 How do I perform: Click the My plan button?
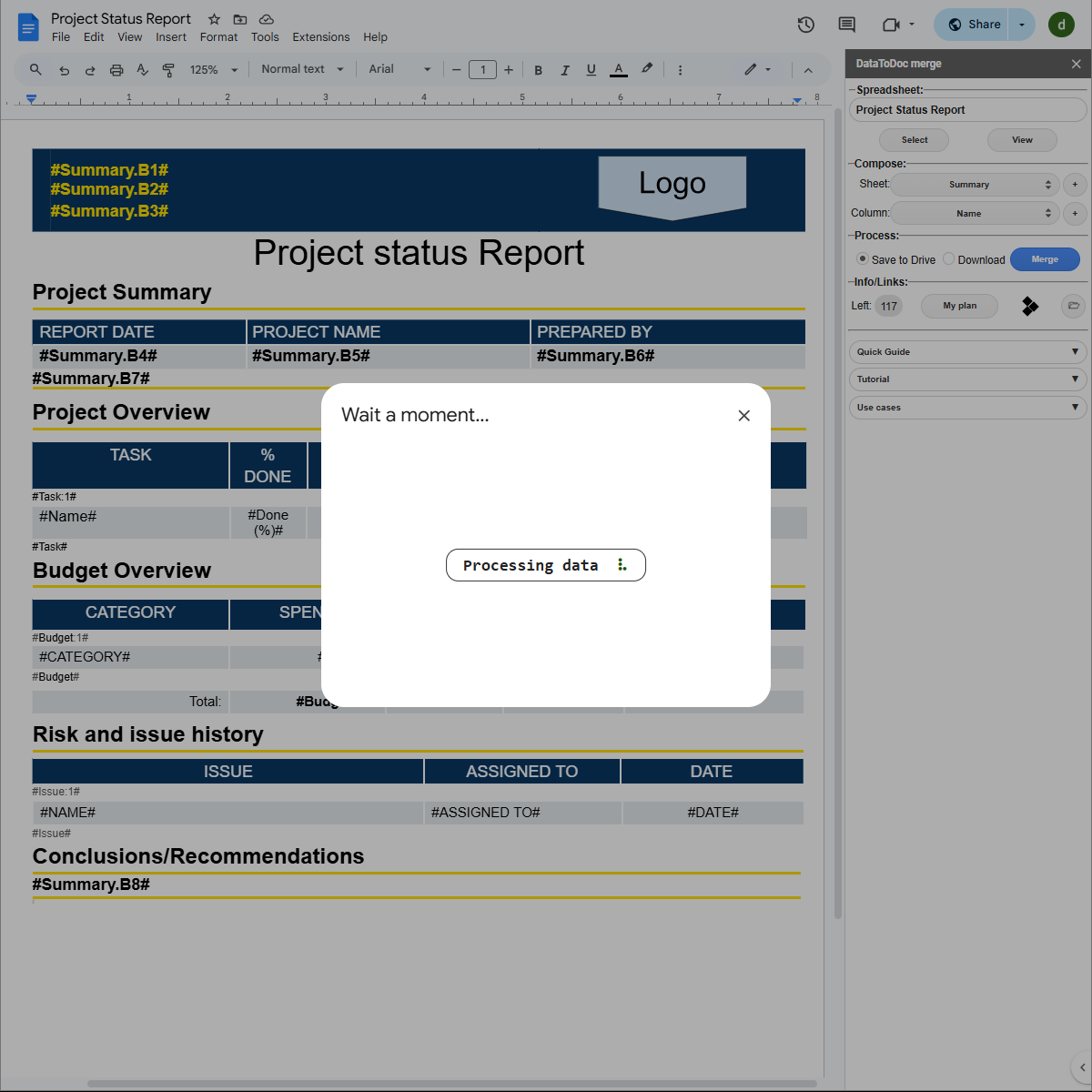(959, 306)
